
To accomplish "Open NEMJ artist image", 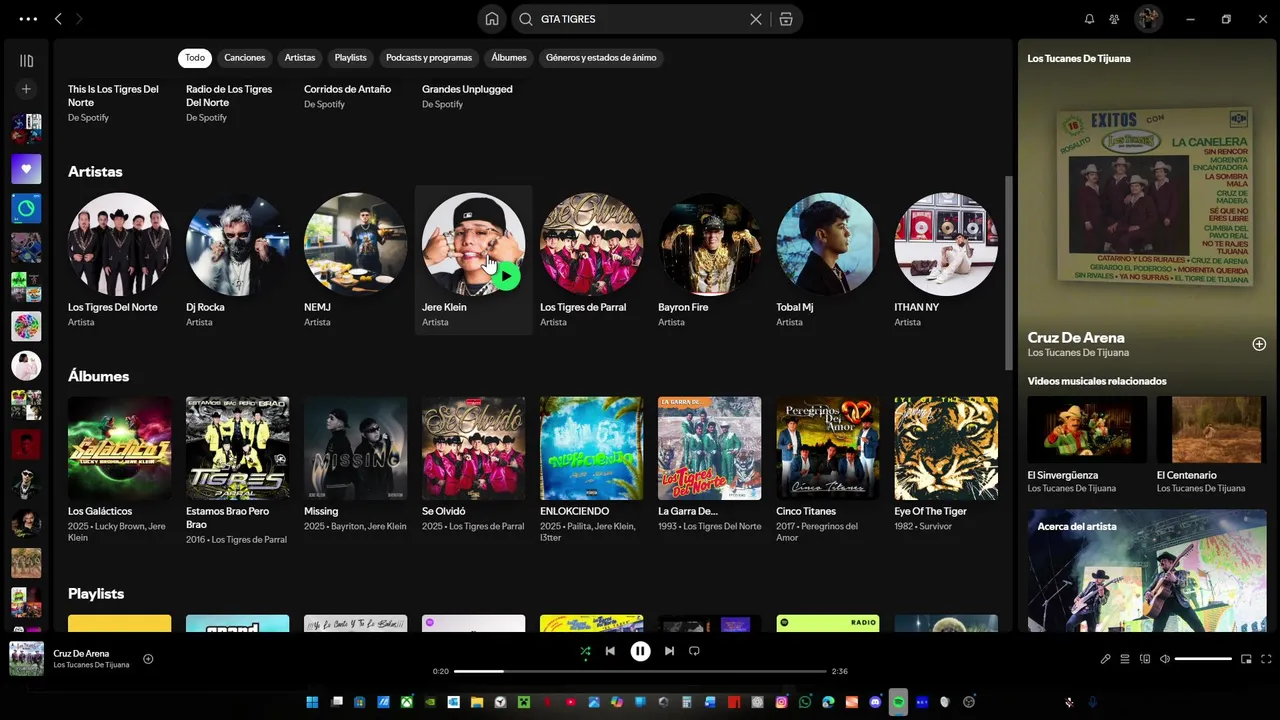I will click(356, 244).
